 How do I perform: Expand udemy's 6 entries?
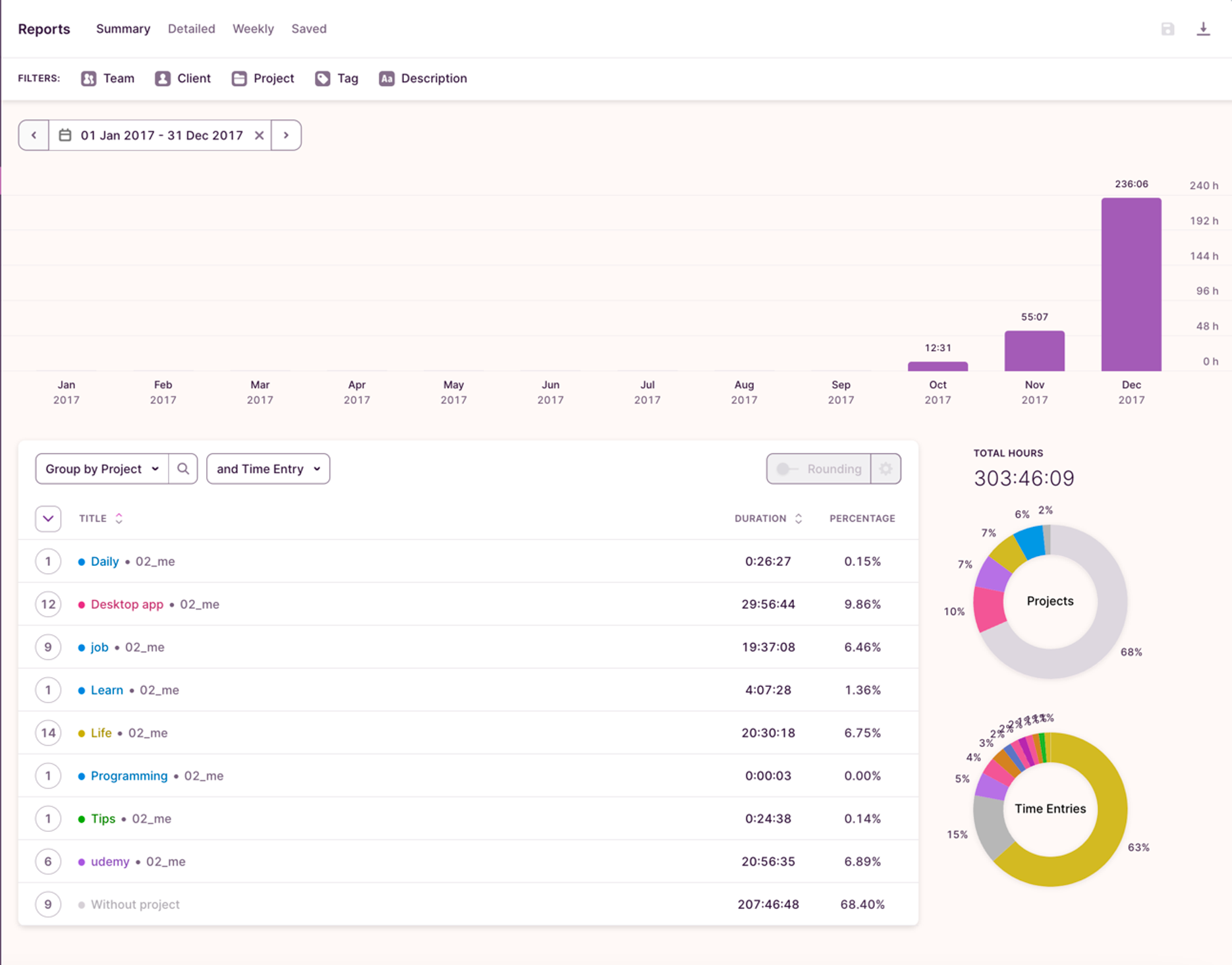point(48,861)
